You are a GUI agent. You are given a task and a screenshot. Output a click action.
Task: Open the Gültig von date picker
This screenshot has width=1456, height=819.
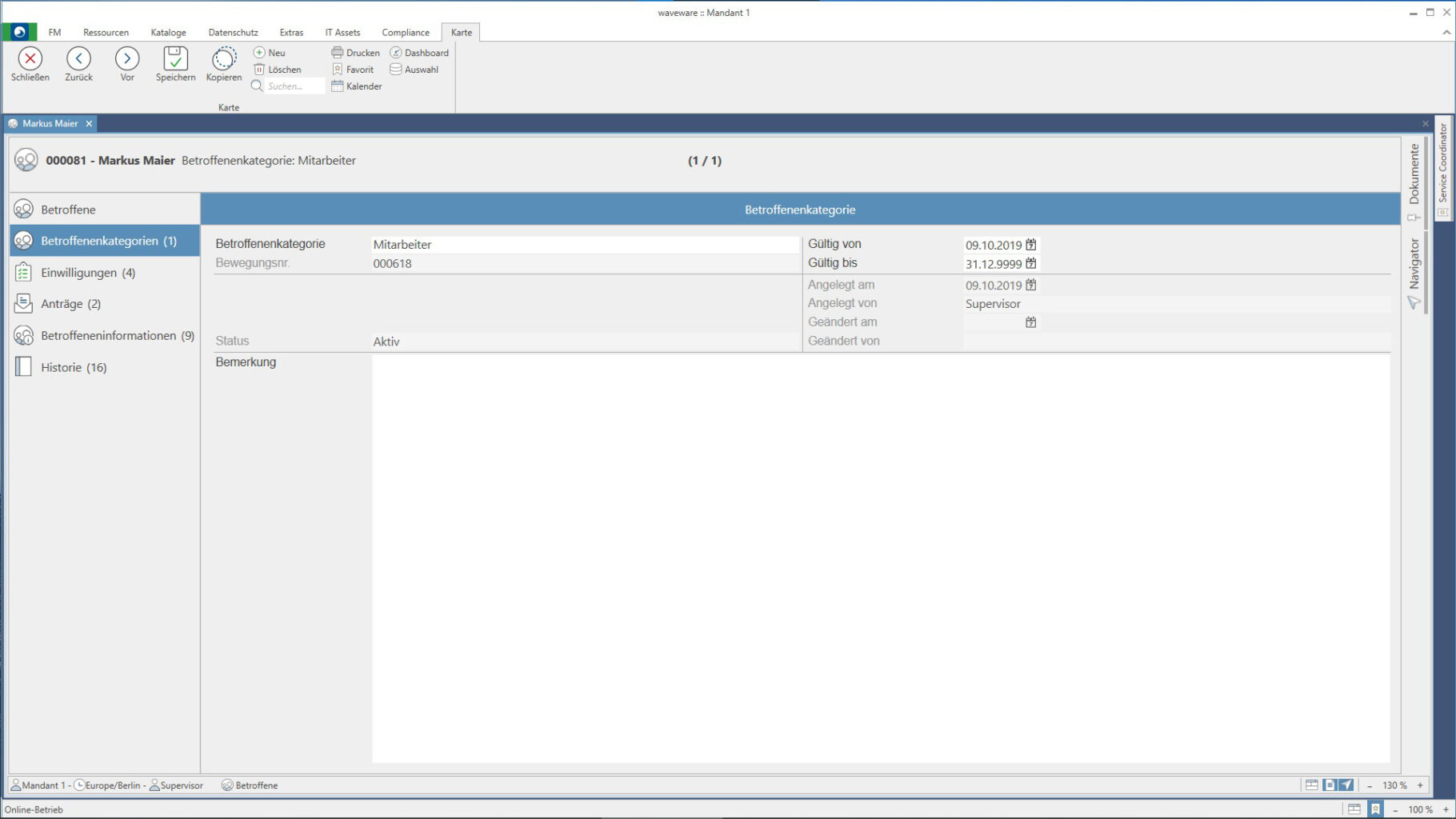coord(1031,245)
